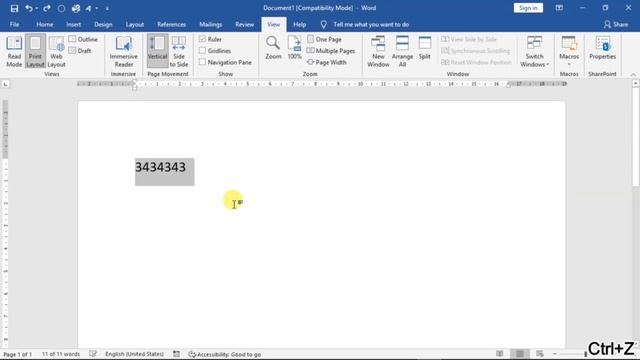
Task: Click the tab selector at ruler corner
Action: click(x=5, y=84)
